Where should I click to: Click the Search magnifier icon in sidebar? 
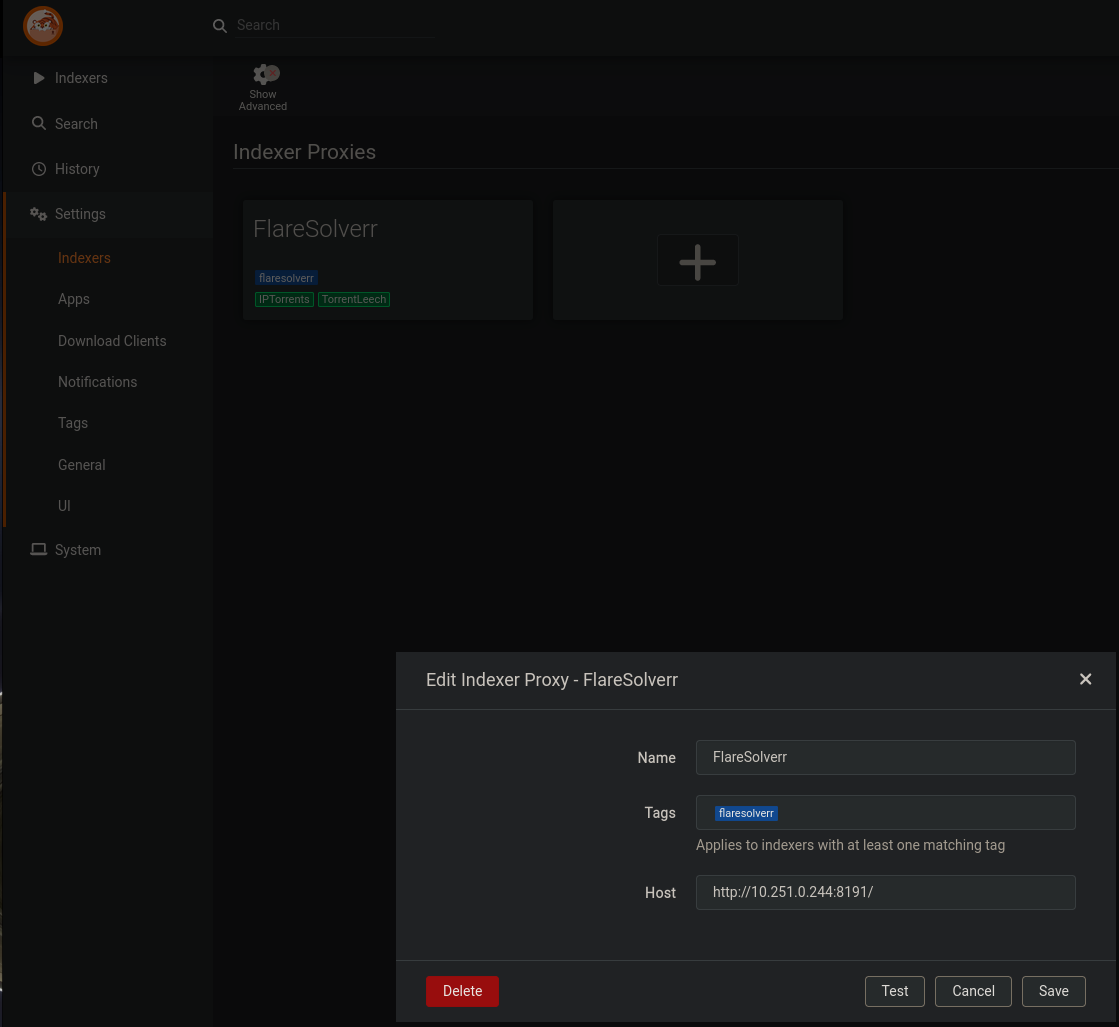point(39,123)
